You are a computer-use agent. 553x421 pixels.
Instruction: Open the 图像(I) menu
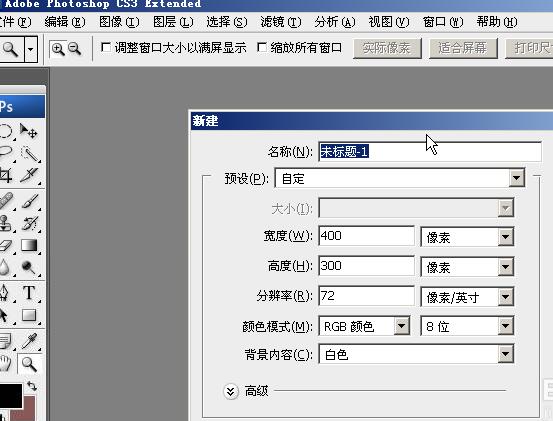(119, 22)
